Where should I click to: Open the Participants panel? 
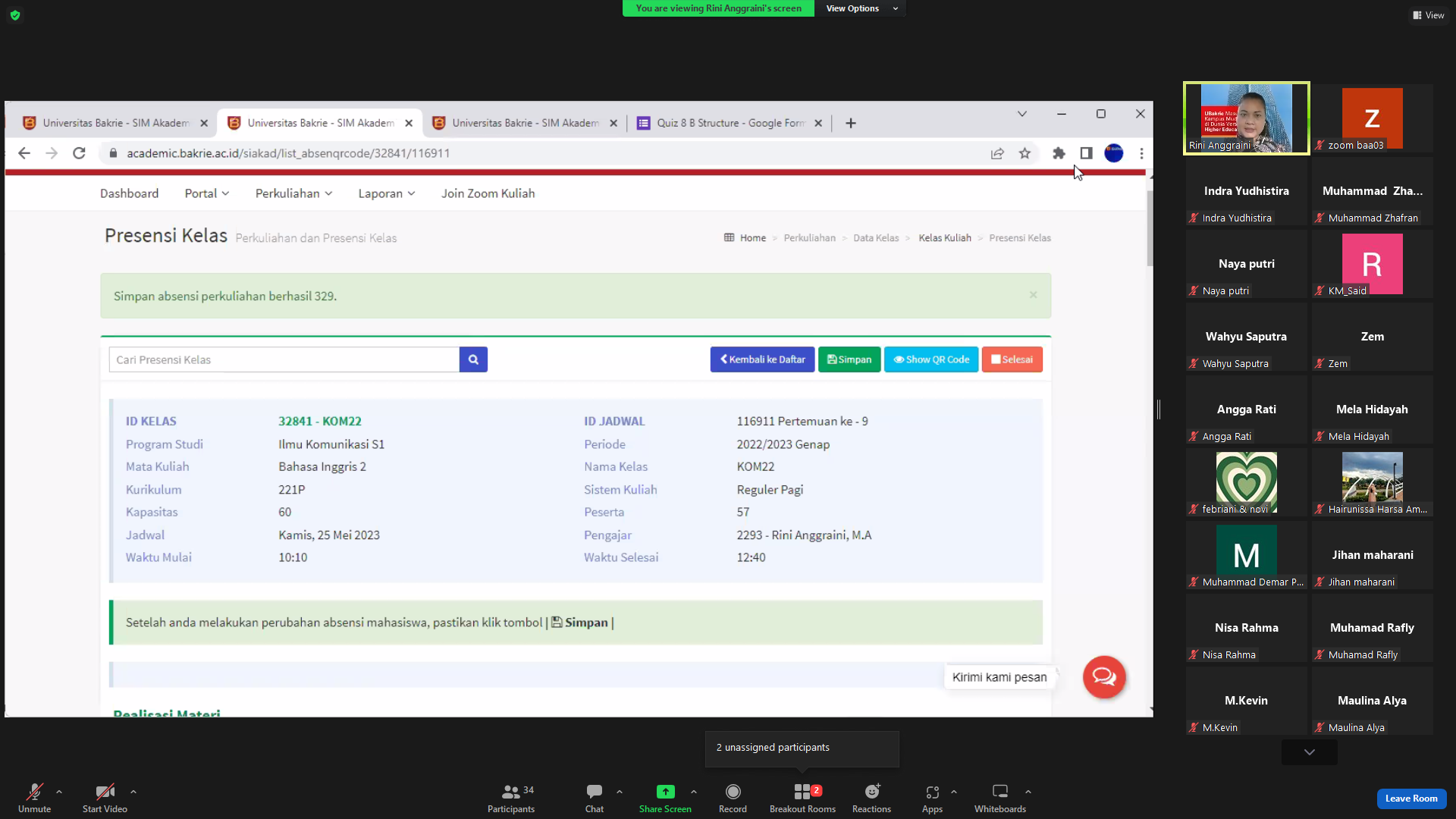click(511, 798)
